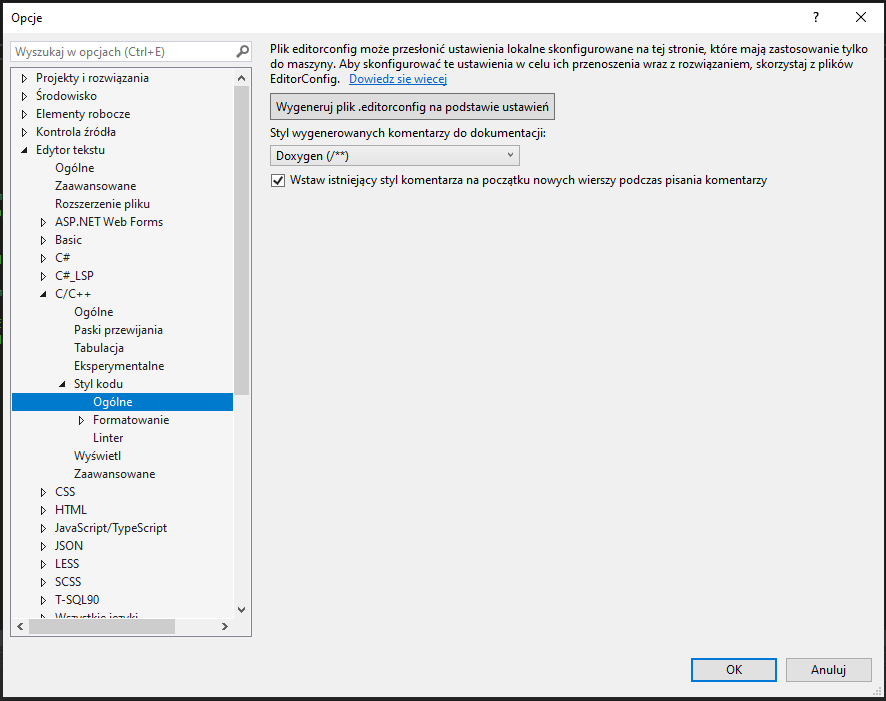Click the help question mark icon
The image size is (886, 701).
pos(816,17)
